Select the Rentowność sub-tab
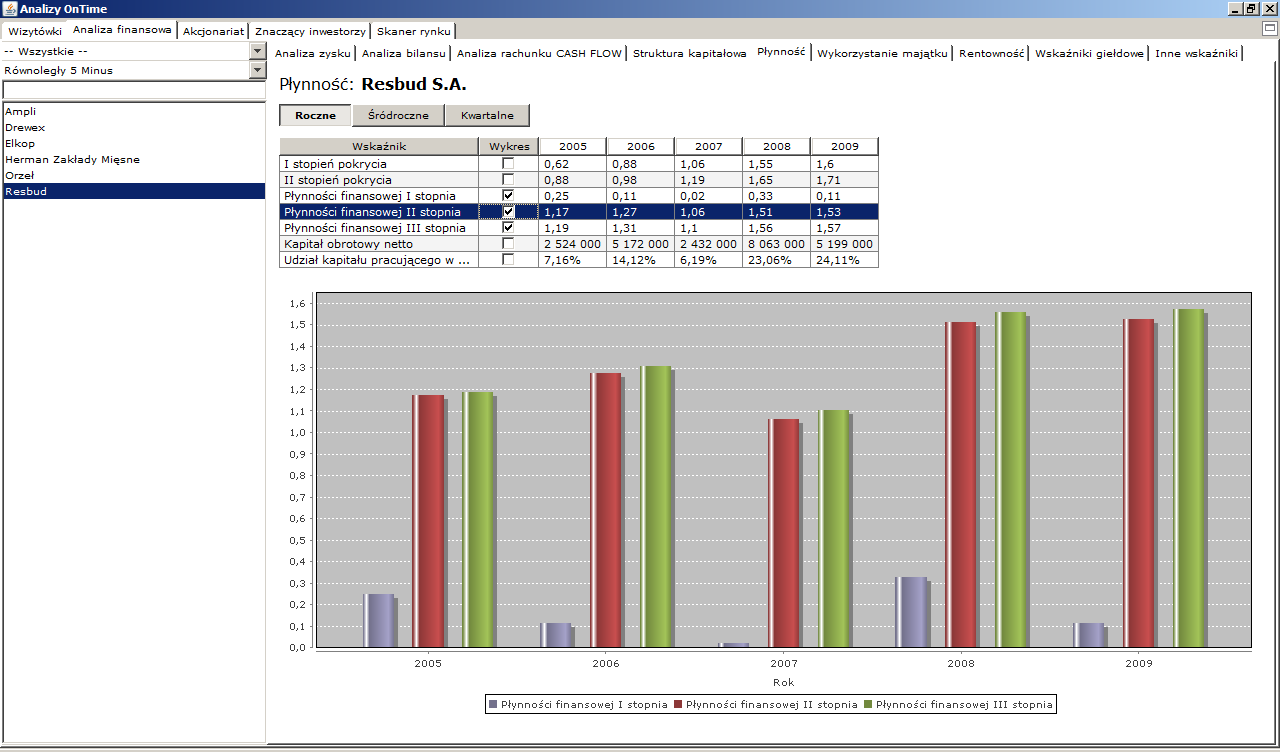 [991, 53]
